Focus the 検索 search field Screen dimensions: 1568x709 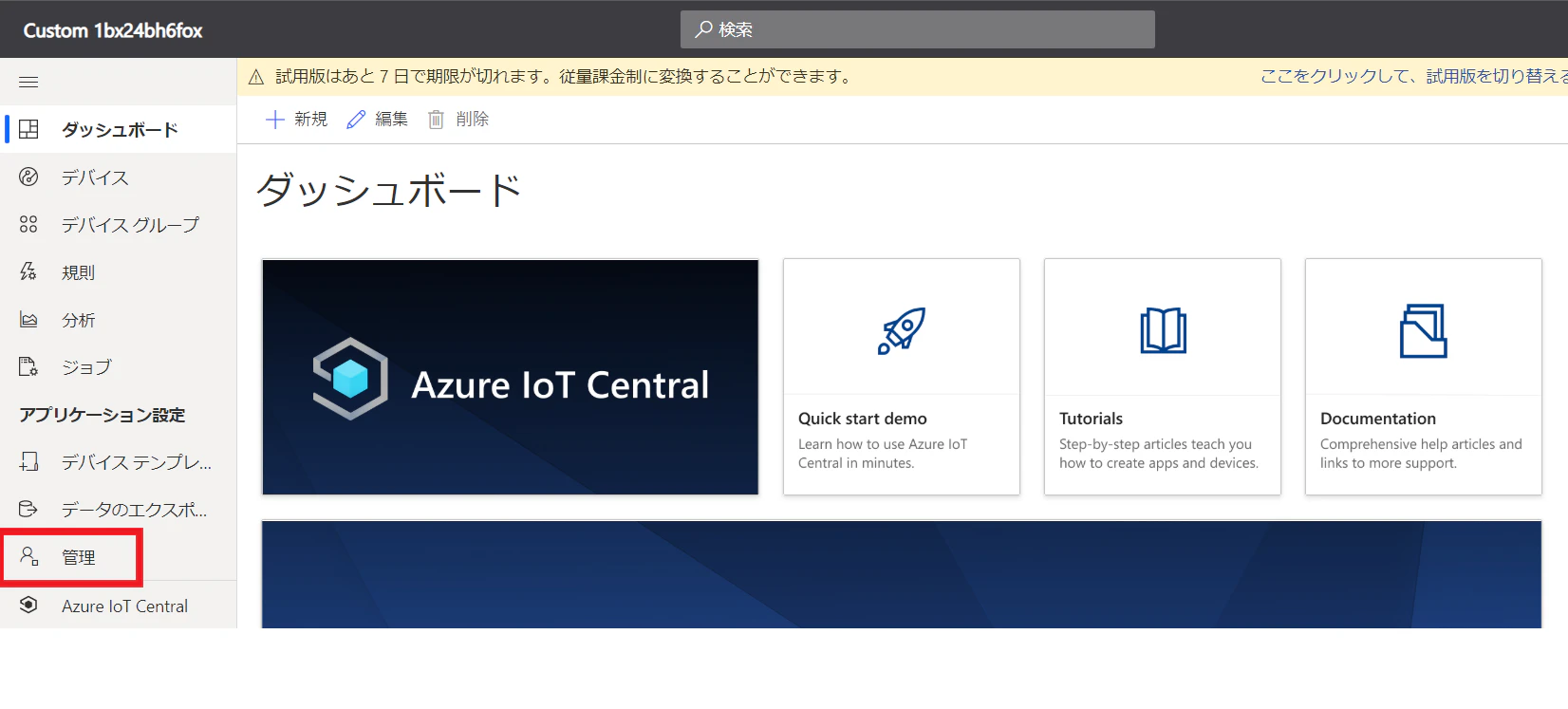coord(918,29)
